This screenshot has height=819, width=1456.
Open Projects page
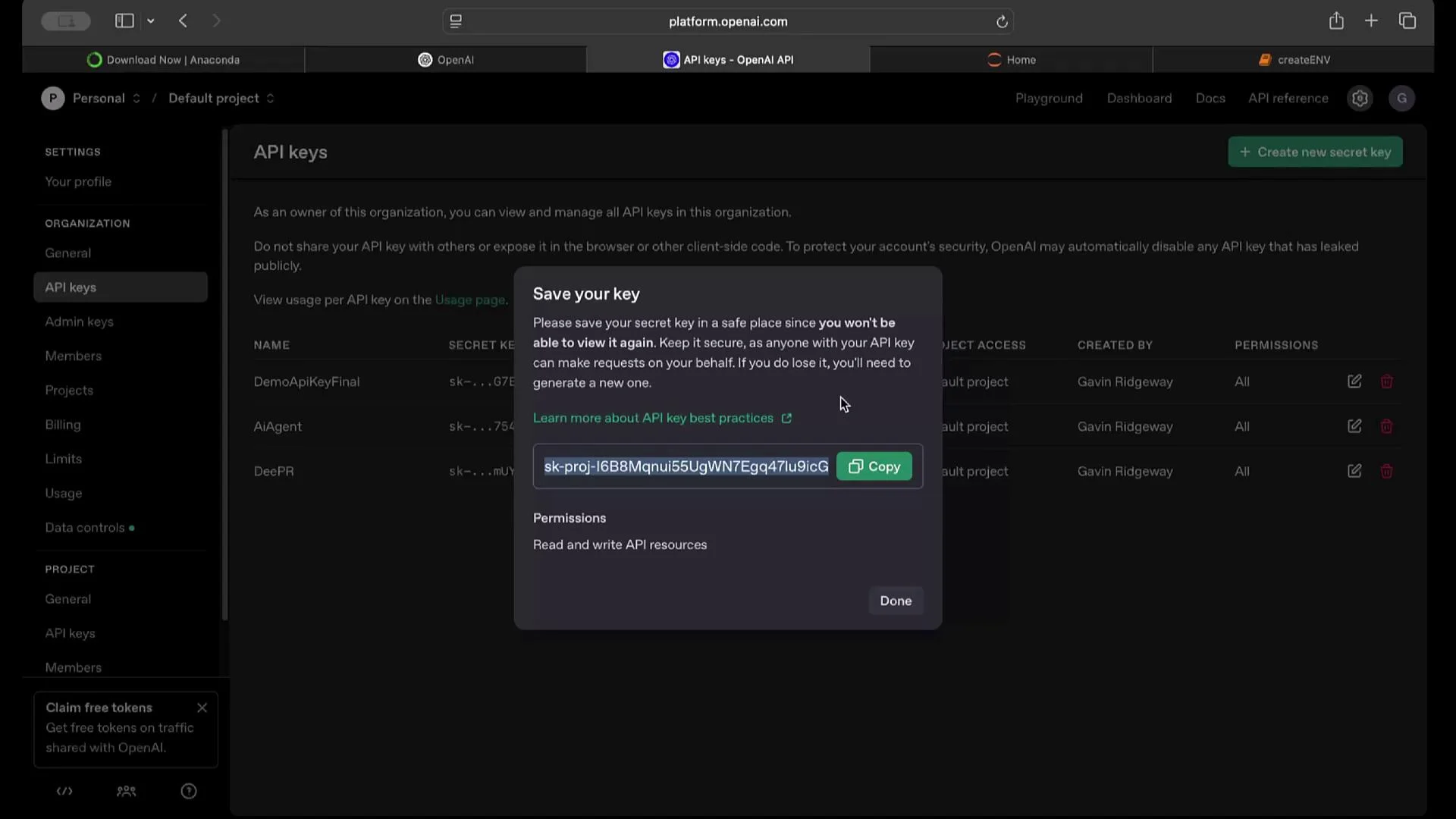[69, 391]
